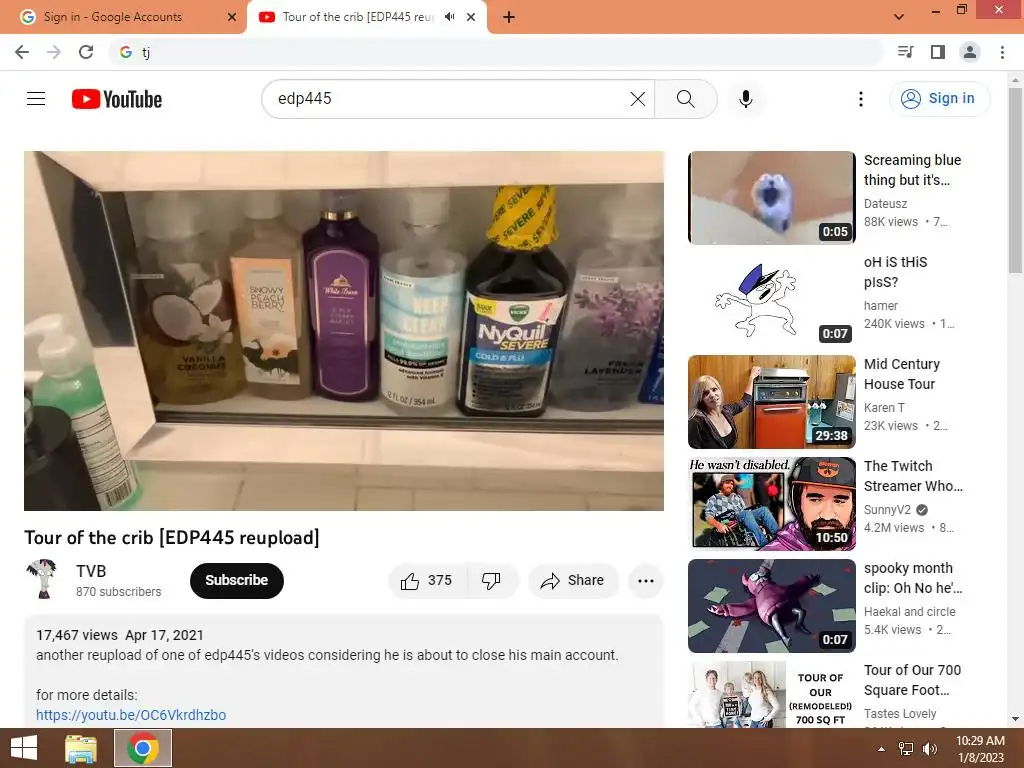The height and width of the screenshot is (768, 1024).
Task: Open Screaming blue thing video thumbnail
Action: (x=771, y=198)
